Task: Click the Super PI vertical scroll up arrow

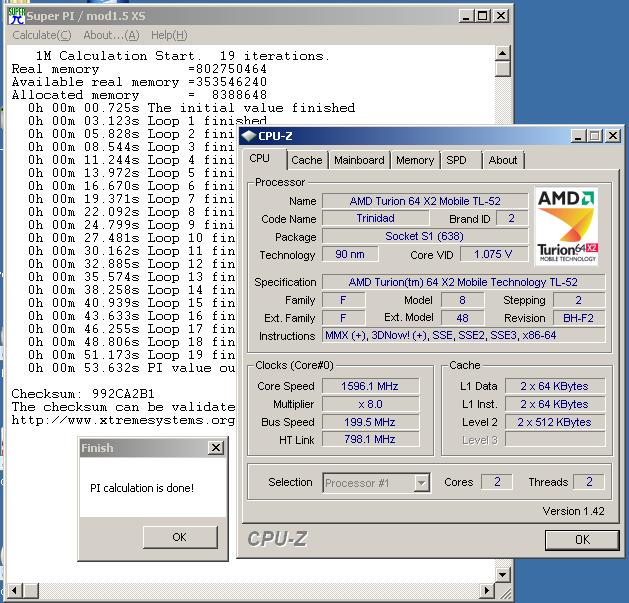Action: click(502, 53)
